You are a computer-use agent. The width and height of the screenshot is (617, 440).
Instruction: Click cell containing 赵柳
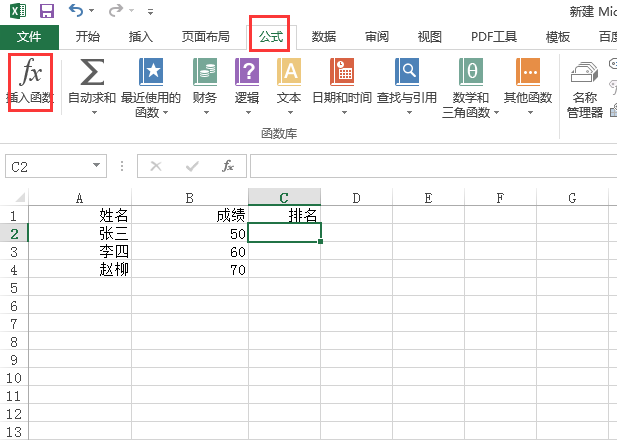pyautogui.click(x=80, y=269)
